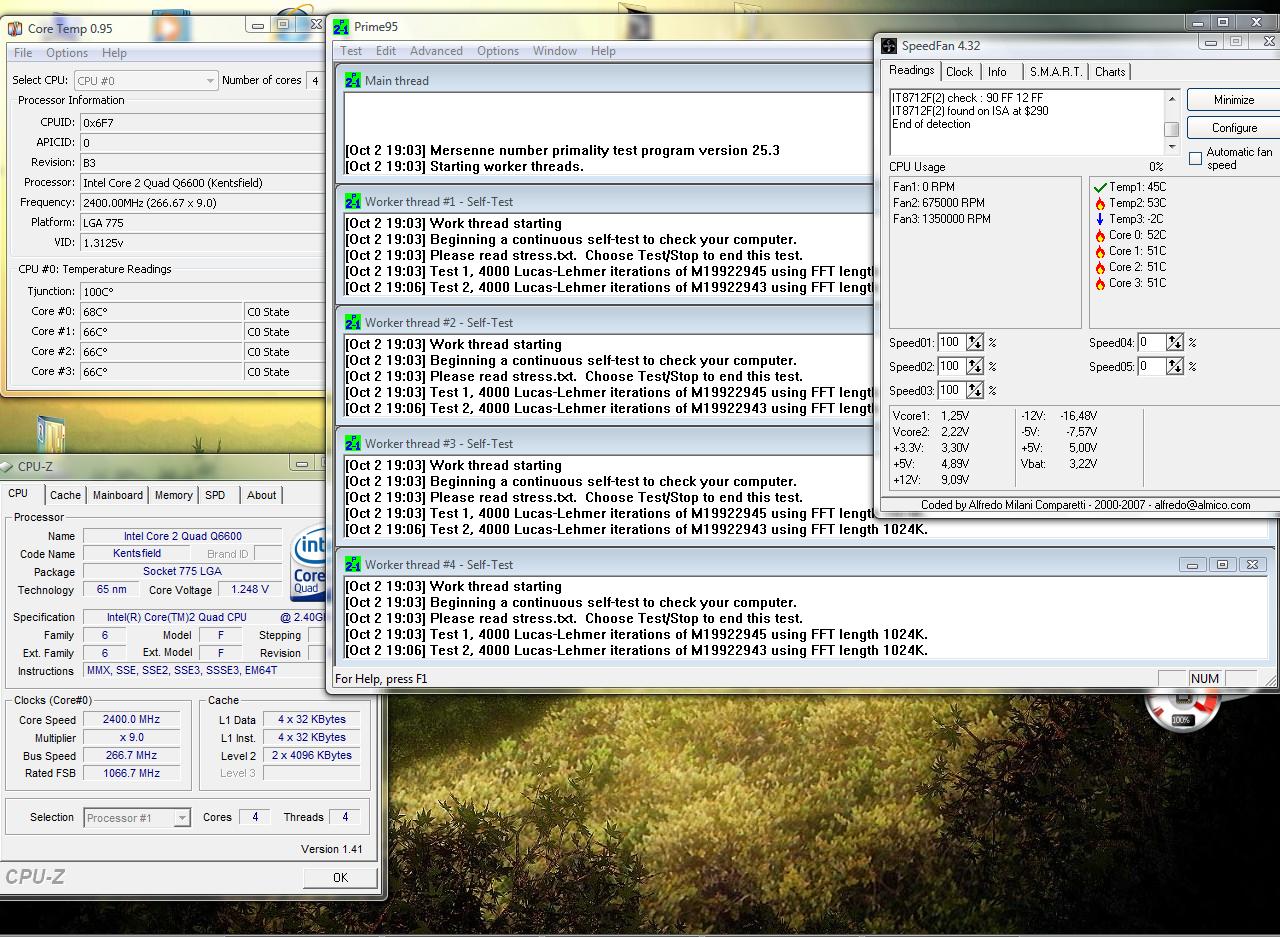
Task: Open the SPD tab in CPU-Z
Action: [x=215, y=495]
